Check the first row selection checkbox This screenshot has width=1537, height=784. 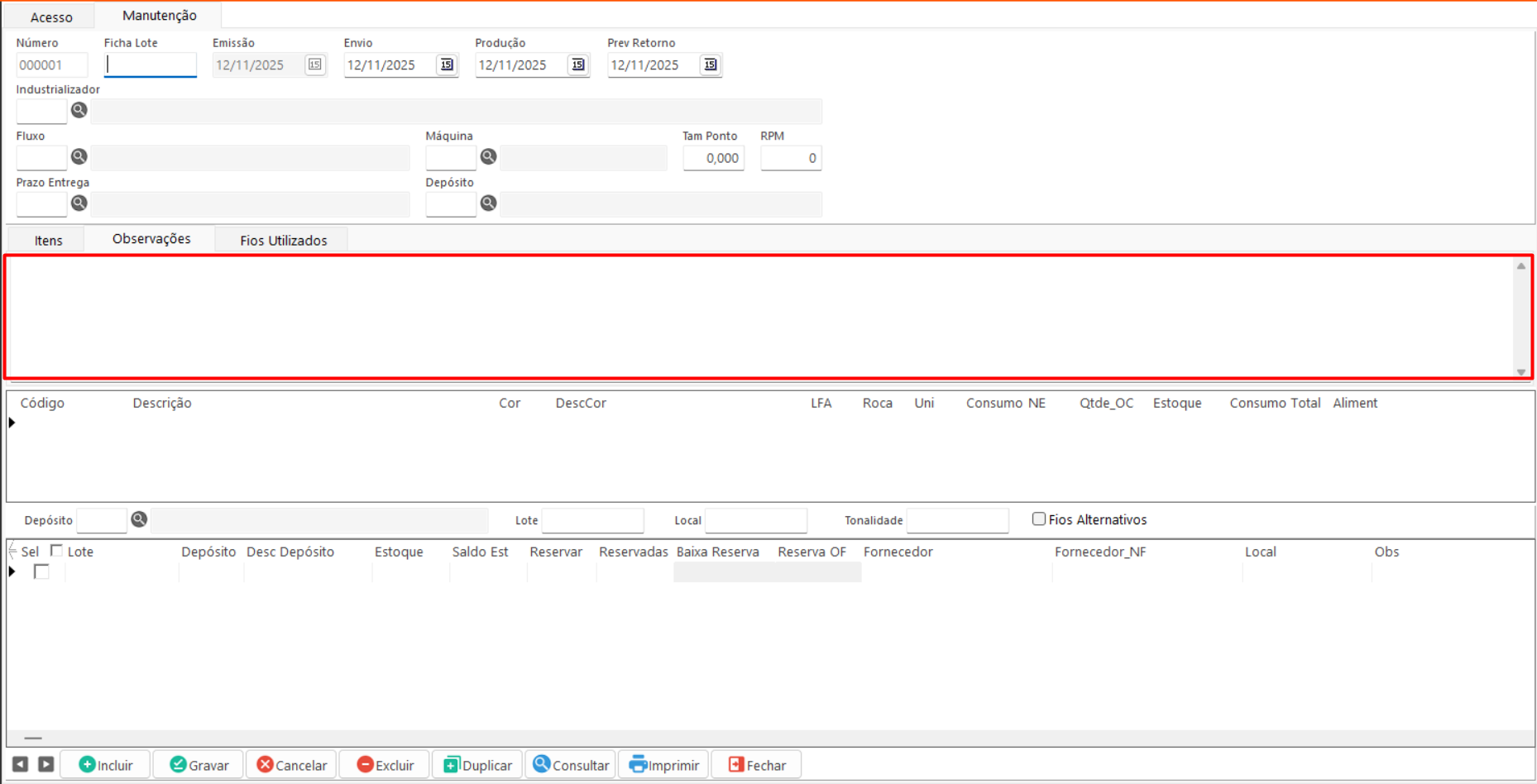tap(41, 571)
